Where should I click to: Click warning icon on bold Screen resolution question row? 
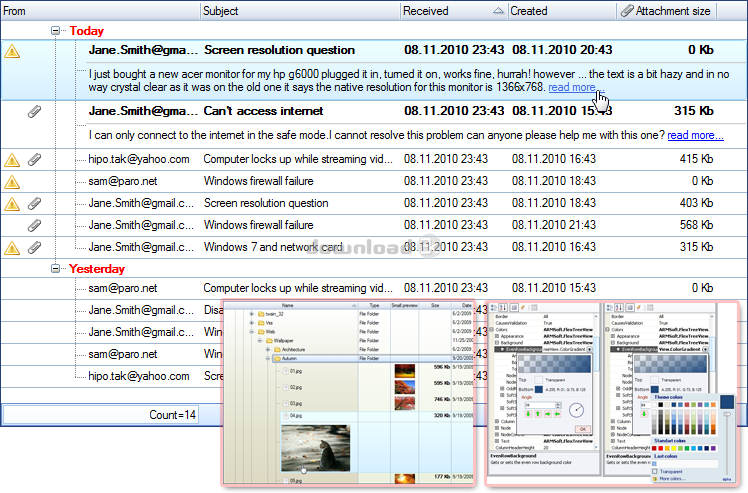(x=12, y=51)
